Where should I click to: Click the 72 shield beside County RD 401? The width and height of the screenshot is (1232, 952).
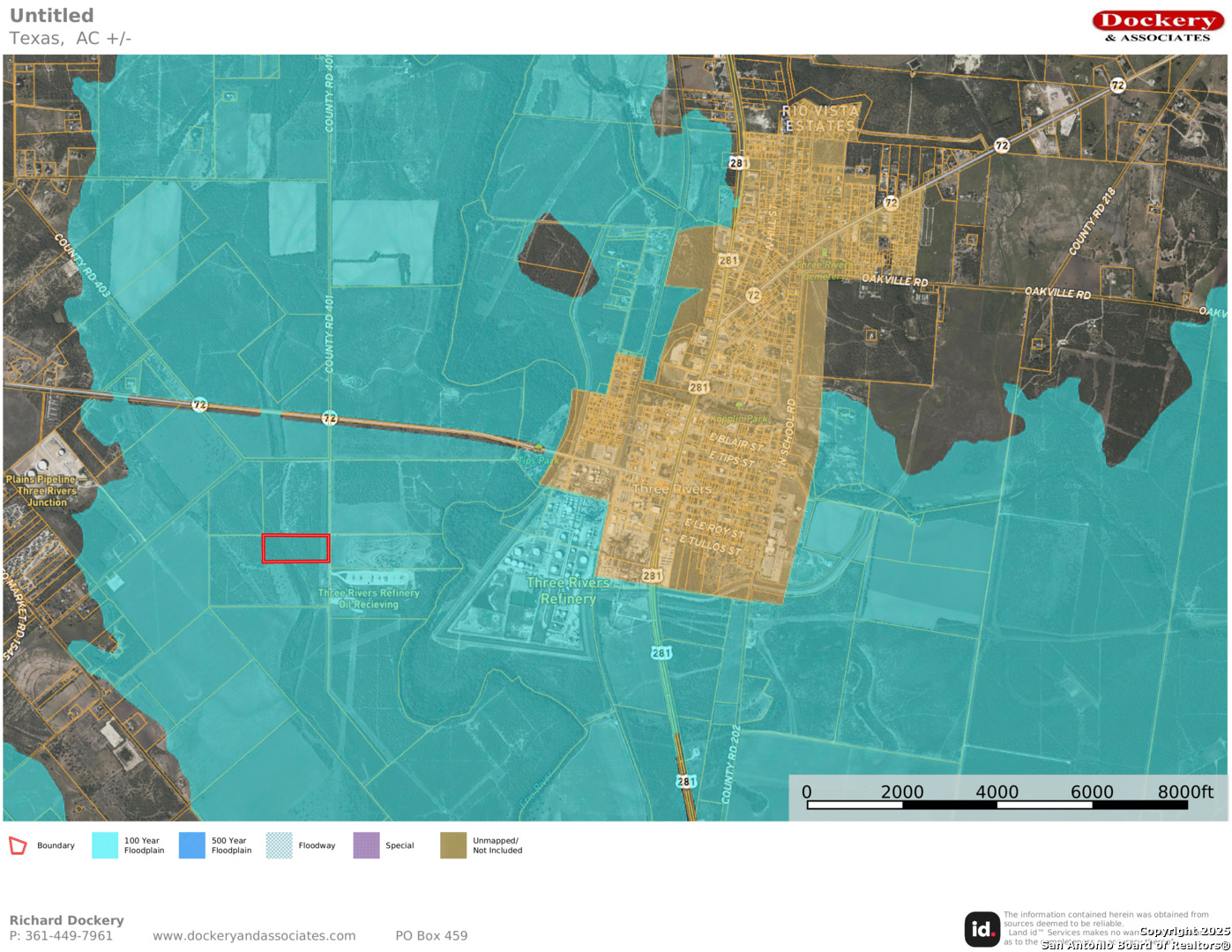pos(329,418)
